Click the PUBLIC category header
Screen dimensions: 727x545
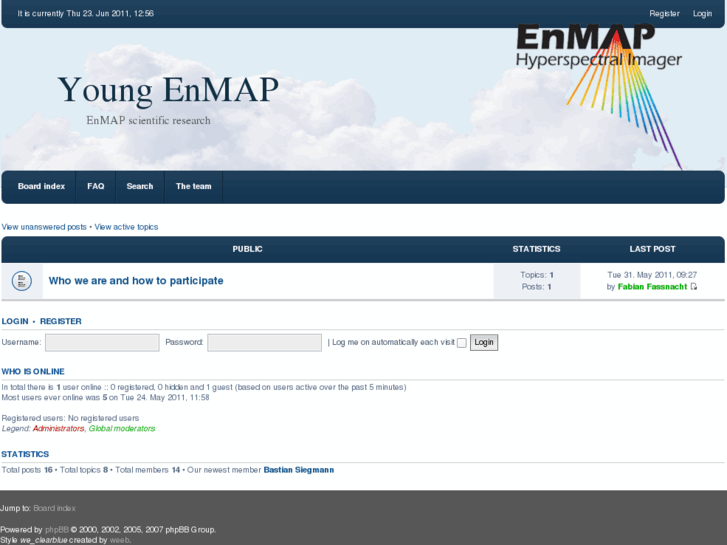click(248, 249)
